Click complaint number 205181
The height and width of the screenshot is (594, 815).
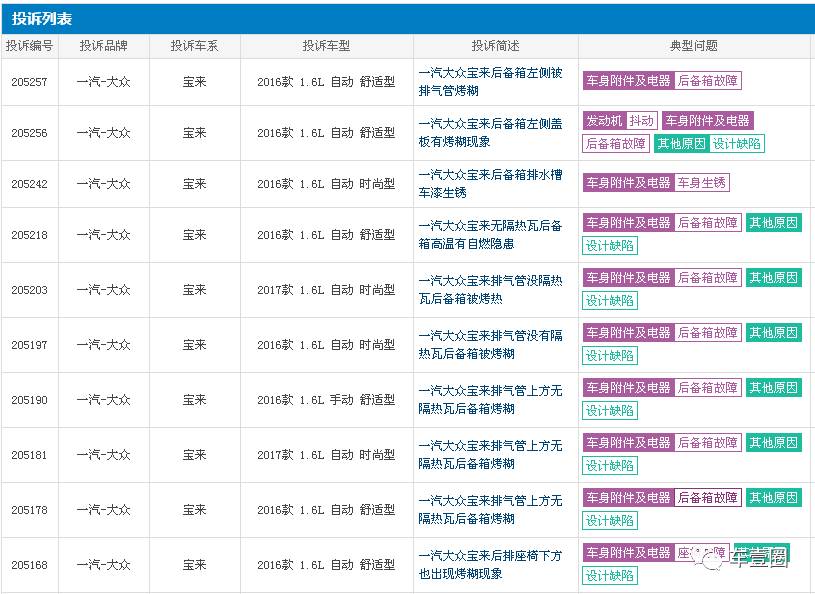click(29, 455)
